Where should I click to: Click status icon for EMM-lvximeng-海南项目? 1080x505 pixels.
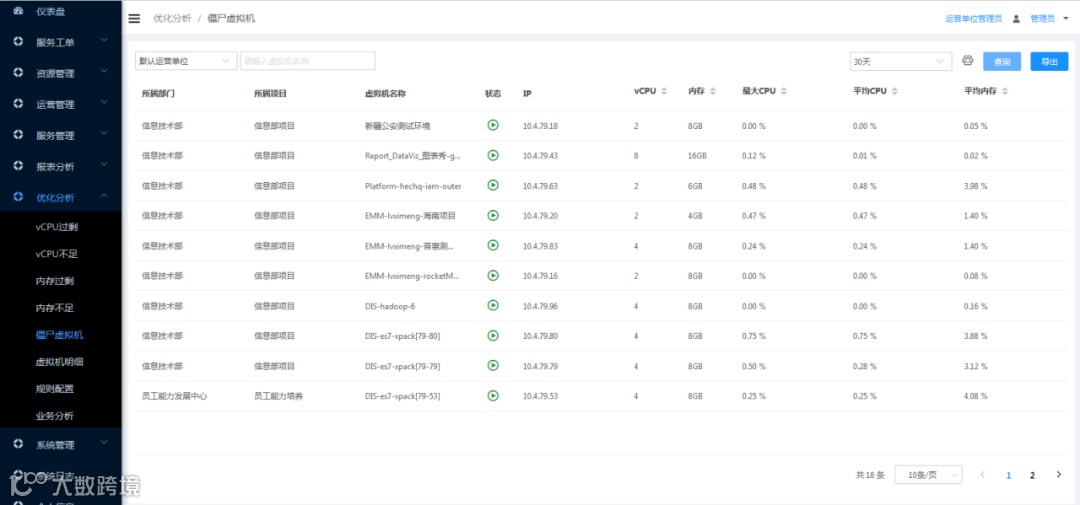tap(492, 215)
